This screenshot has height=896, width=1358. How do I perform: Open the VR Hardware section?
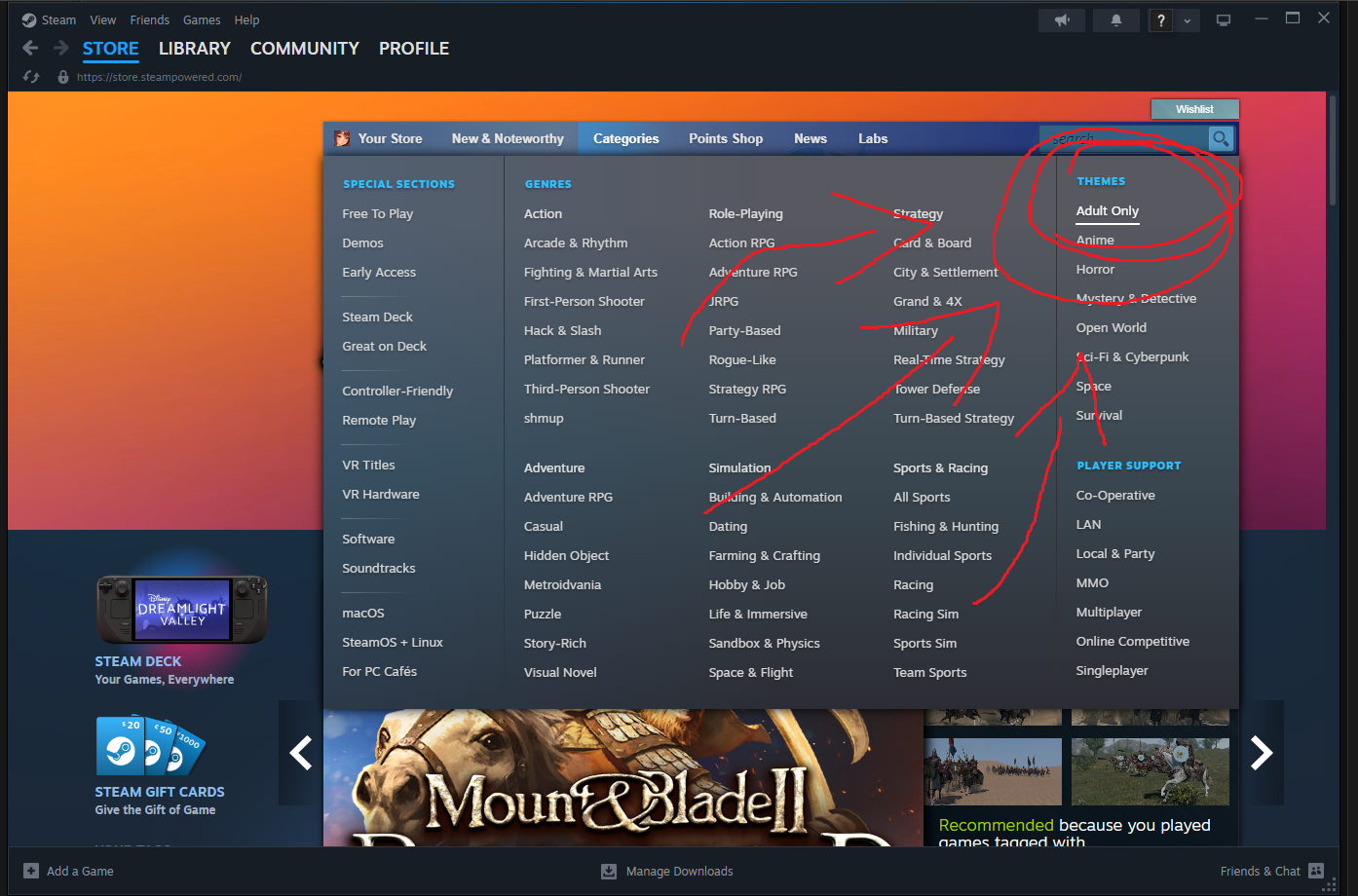click(x=381, y=494)
